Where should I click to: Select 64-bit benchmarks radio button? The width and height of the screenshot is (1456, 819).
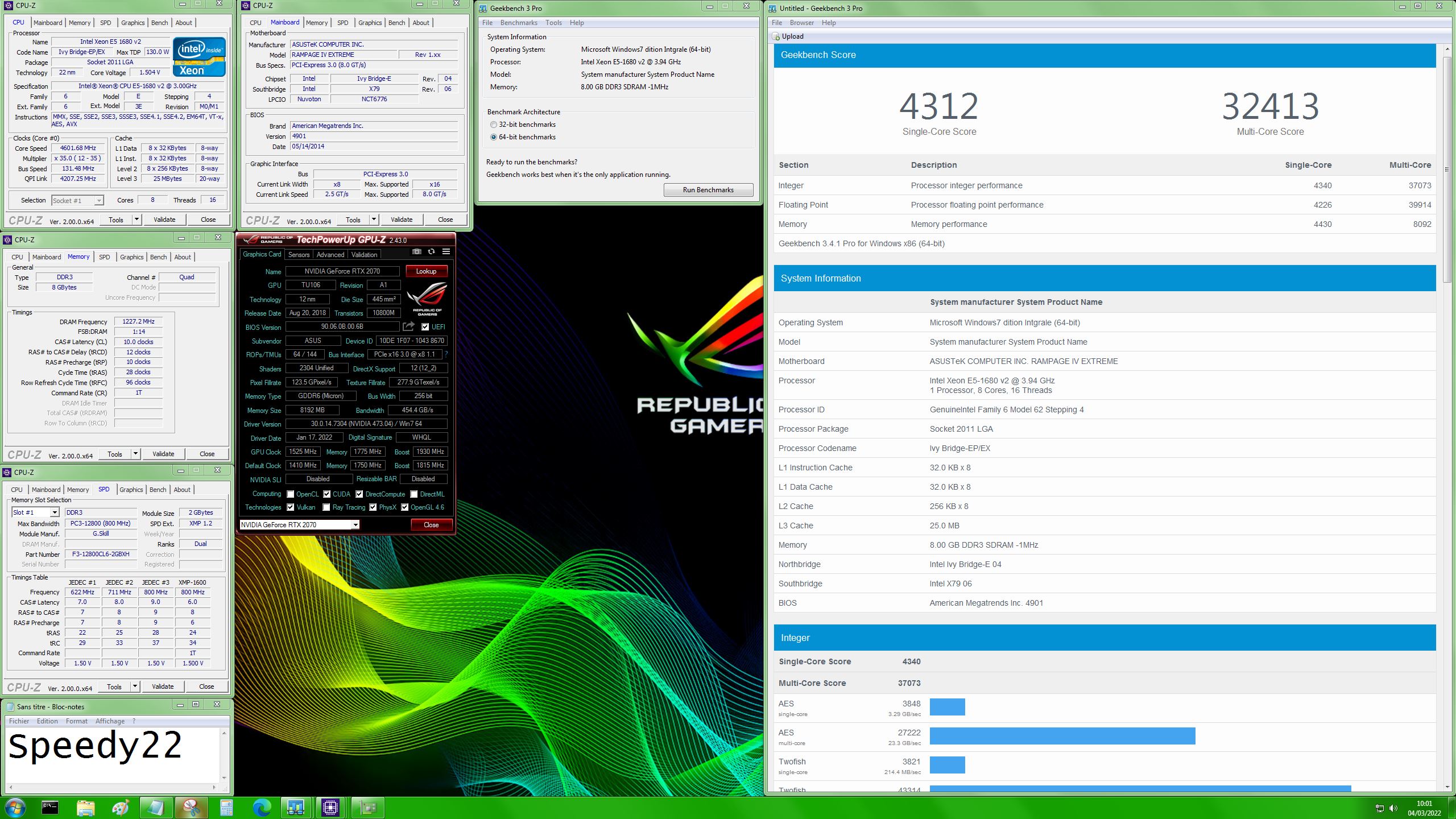(x=494, y=137)
